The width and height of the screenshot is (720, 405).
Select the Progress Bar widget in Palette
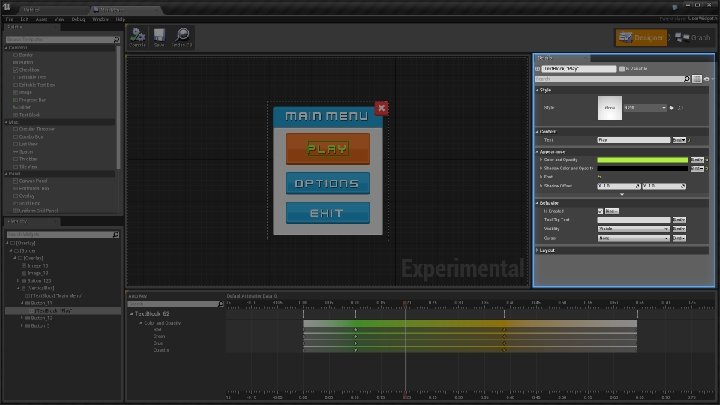(x=30, y=100)
